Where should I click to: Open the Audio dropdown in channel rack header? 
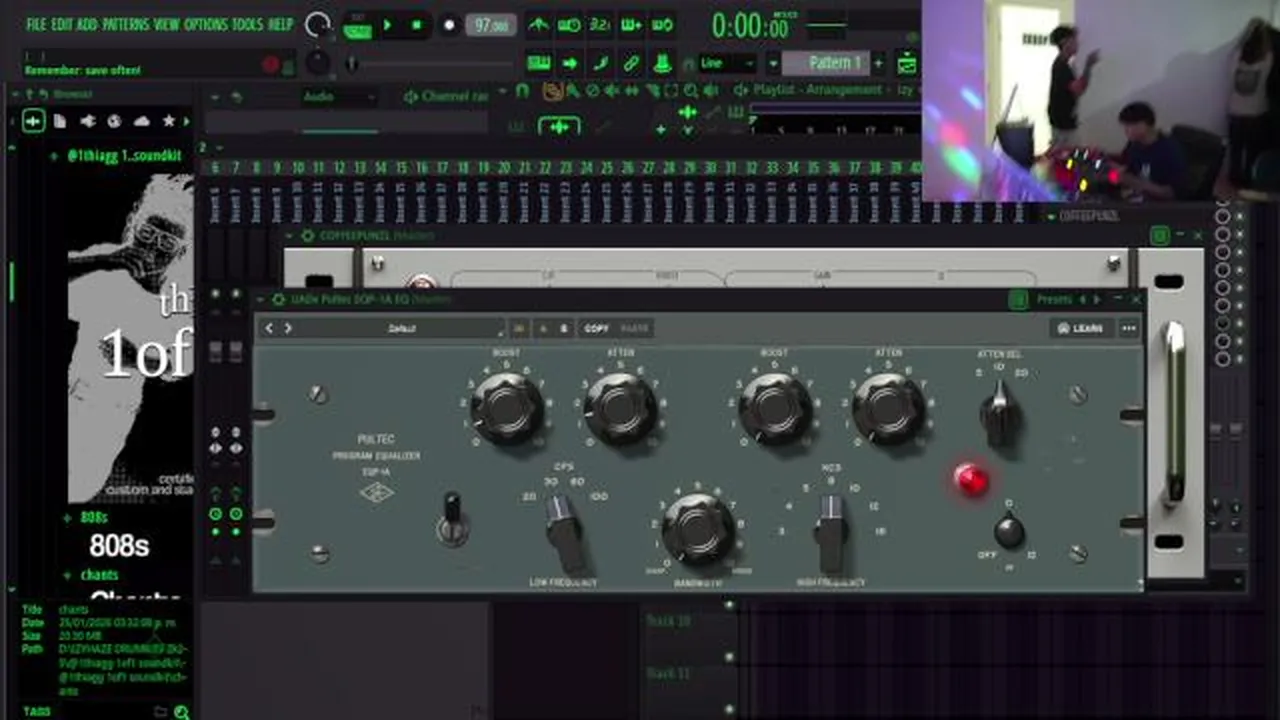tap(338, 97)
